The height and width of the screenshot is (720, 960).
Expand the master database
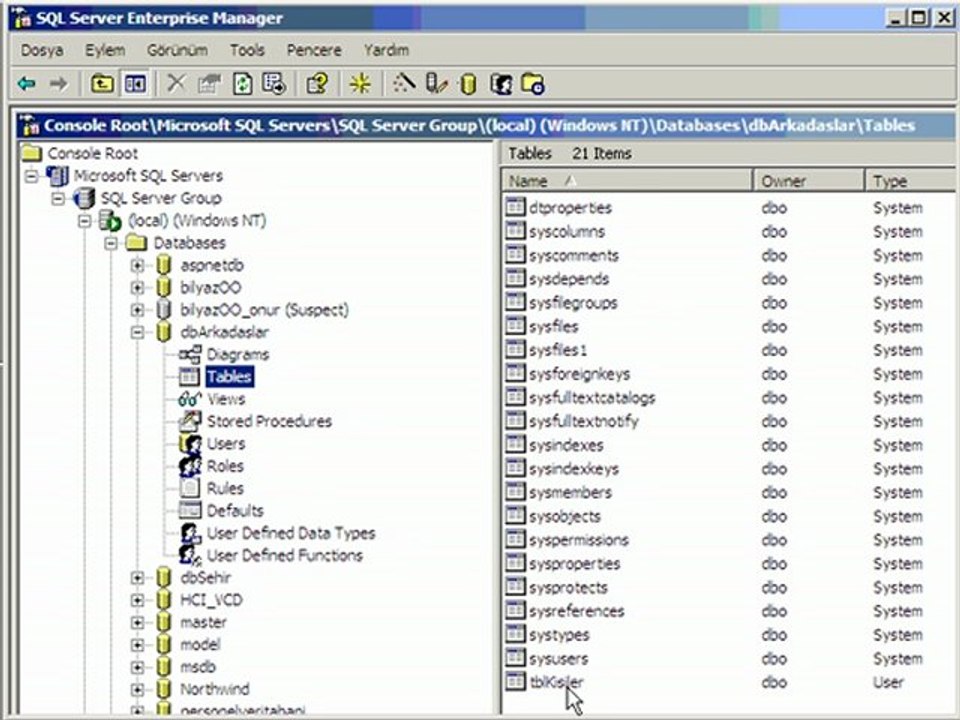point(137,623)
